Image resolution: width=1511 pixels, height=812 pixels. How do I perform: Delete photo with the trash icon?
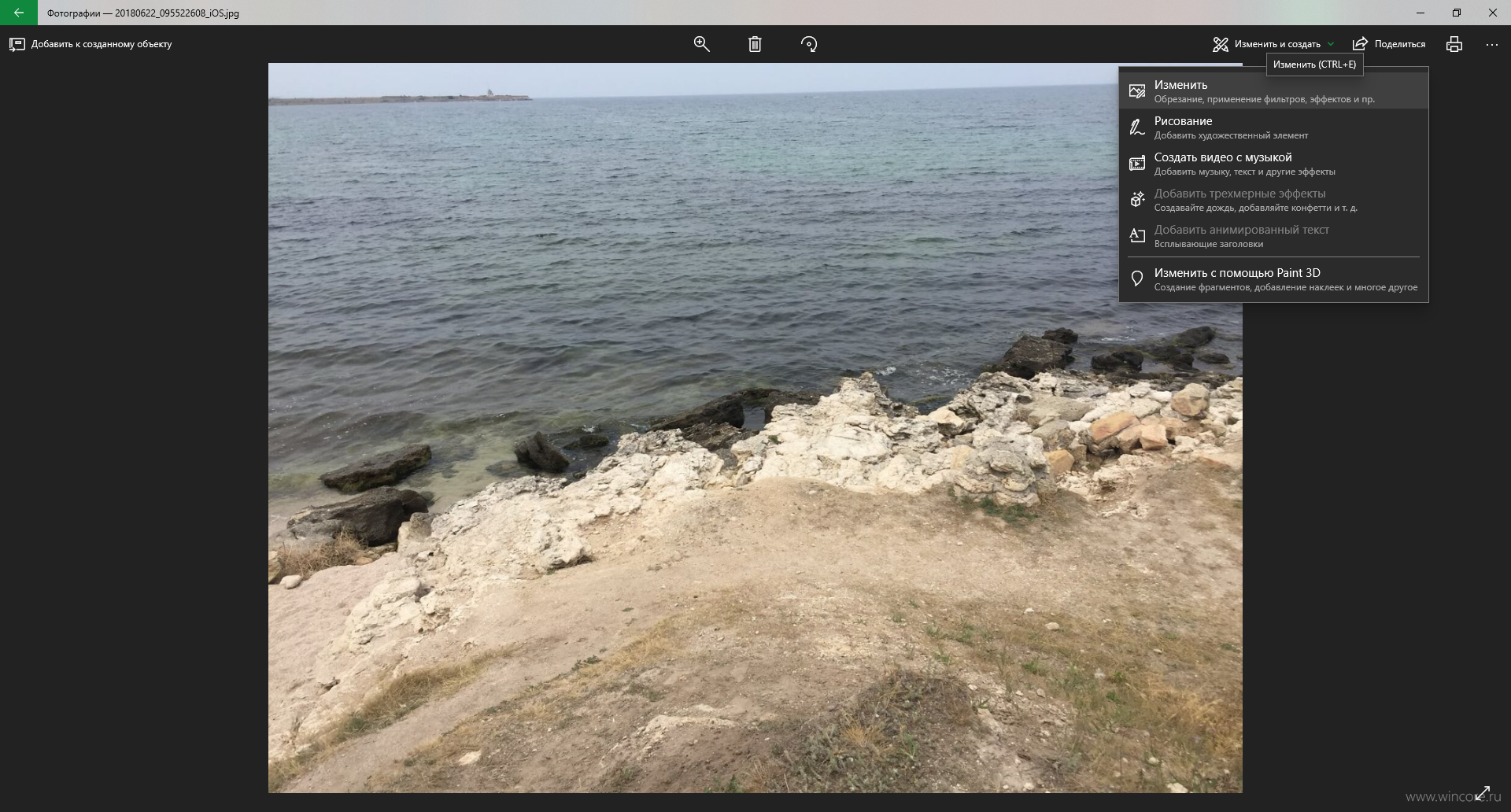755,44
